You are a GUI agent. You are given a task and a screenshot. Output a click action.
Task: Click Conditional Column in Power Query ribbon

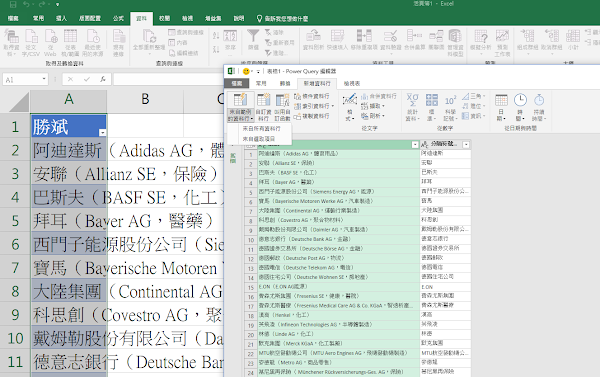312,96
